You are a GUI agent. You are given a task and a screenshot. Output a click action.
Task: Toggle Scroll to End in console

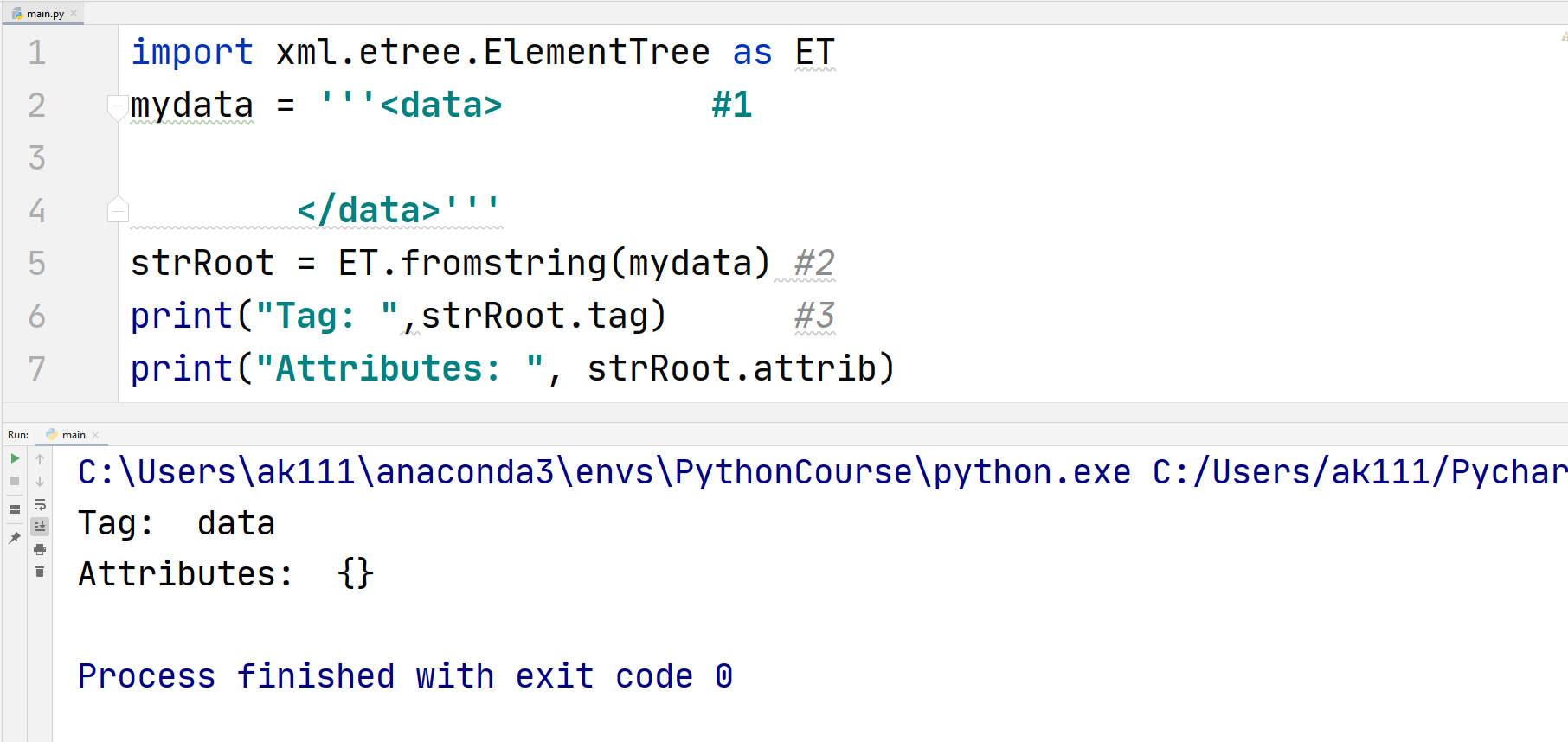click(41, 526)
